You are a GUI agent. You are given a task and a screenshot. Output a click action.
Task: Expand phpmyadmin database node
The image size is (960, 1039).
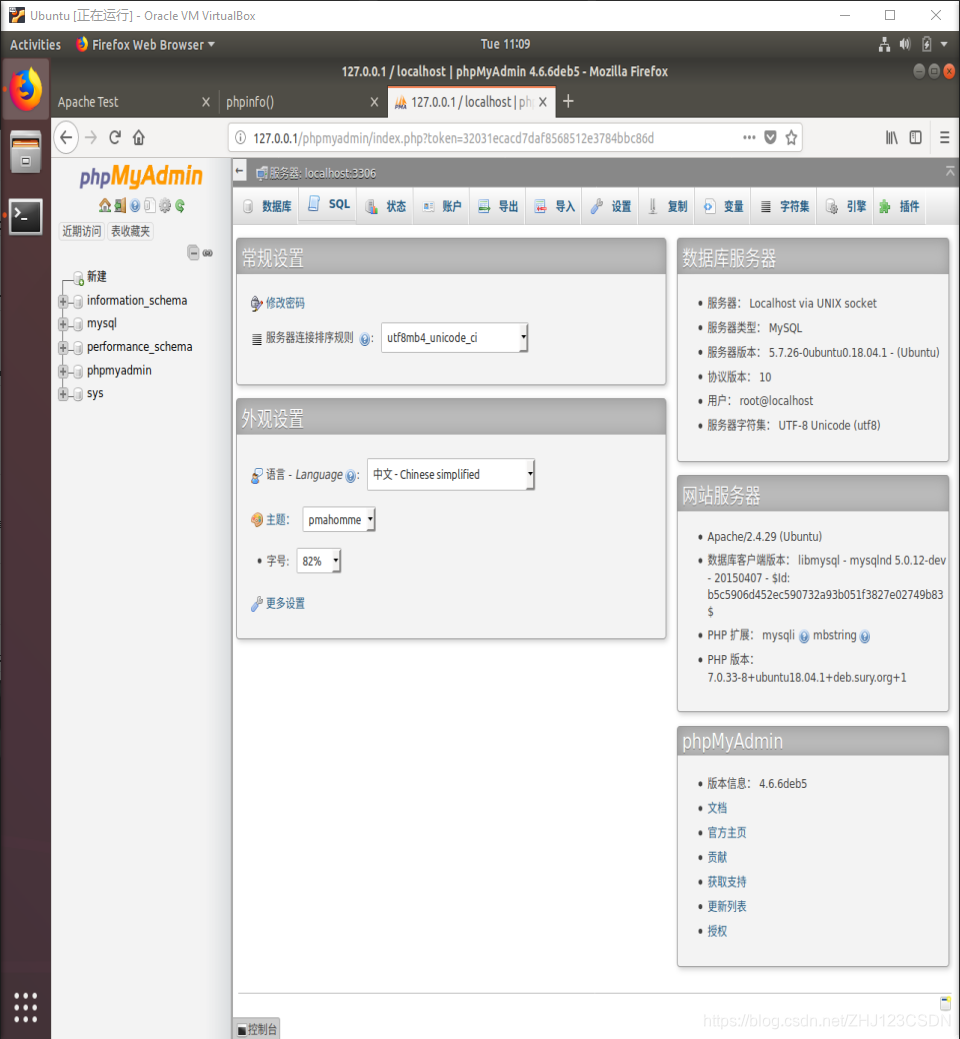point(63,371)
